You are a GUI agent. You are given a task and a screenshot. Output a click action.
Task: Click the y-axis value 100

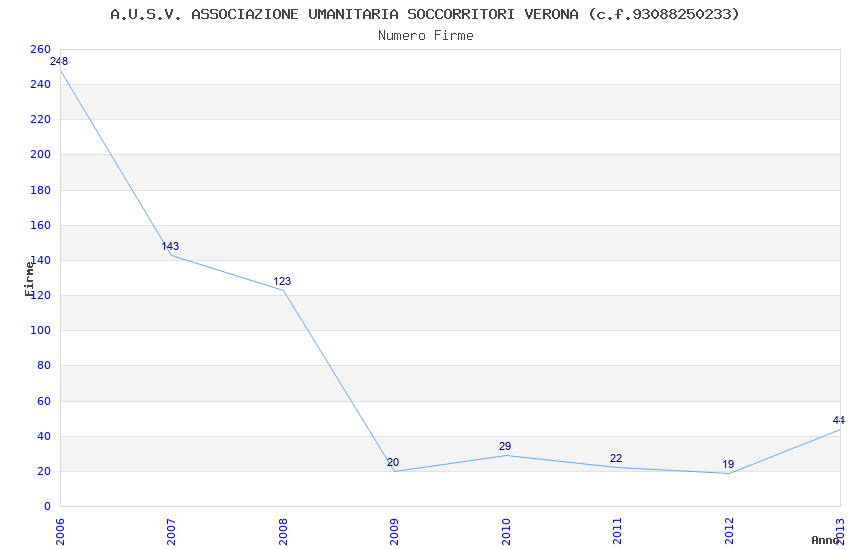[x=41, y=330]
